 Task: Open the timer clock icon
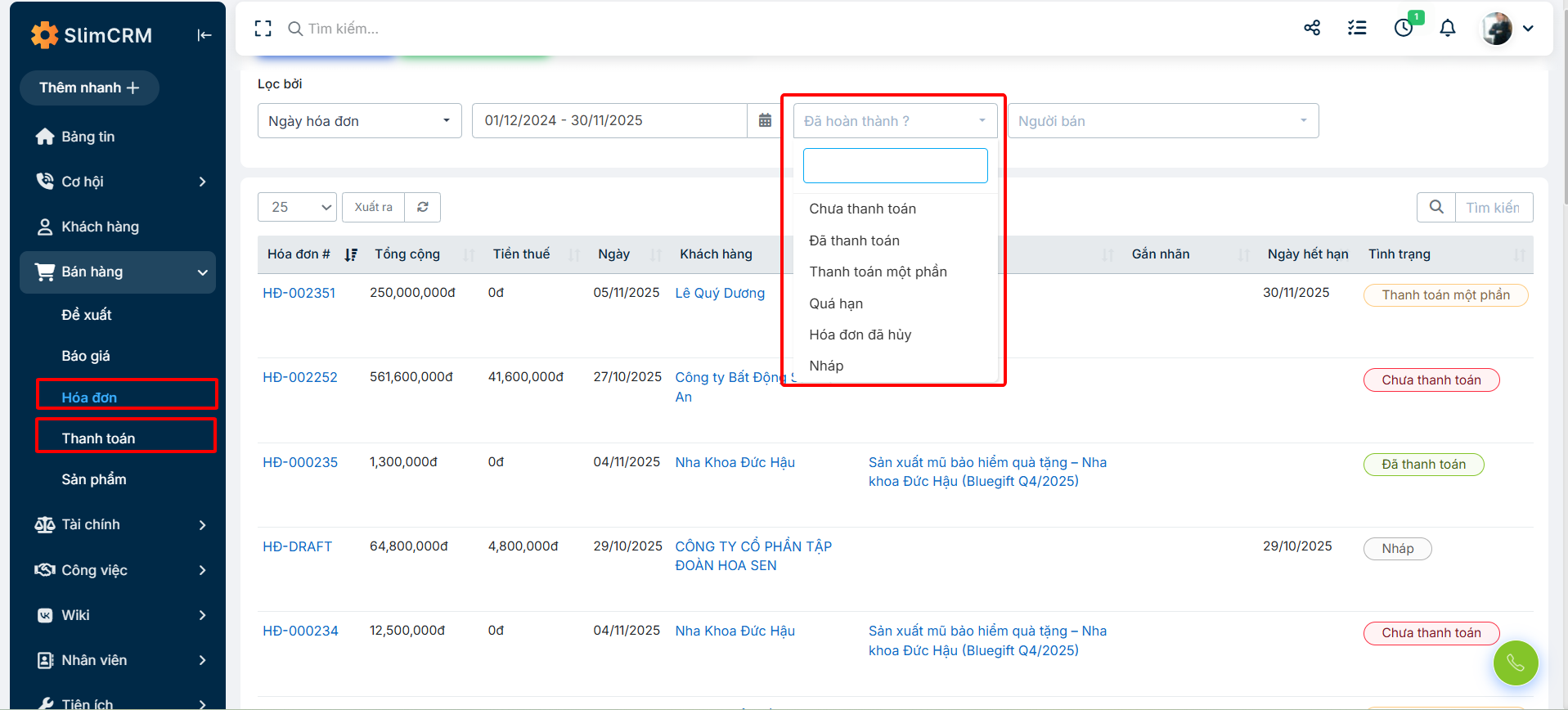pos(1404,29)
